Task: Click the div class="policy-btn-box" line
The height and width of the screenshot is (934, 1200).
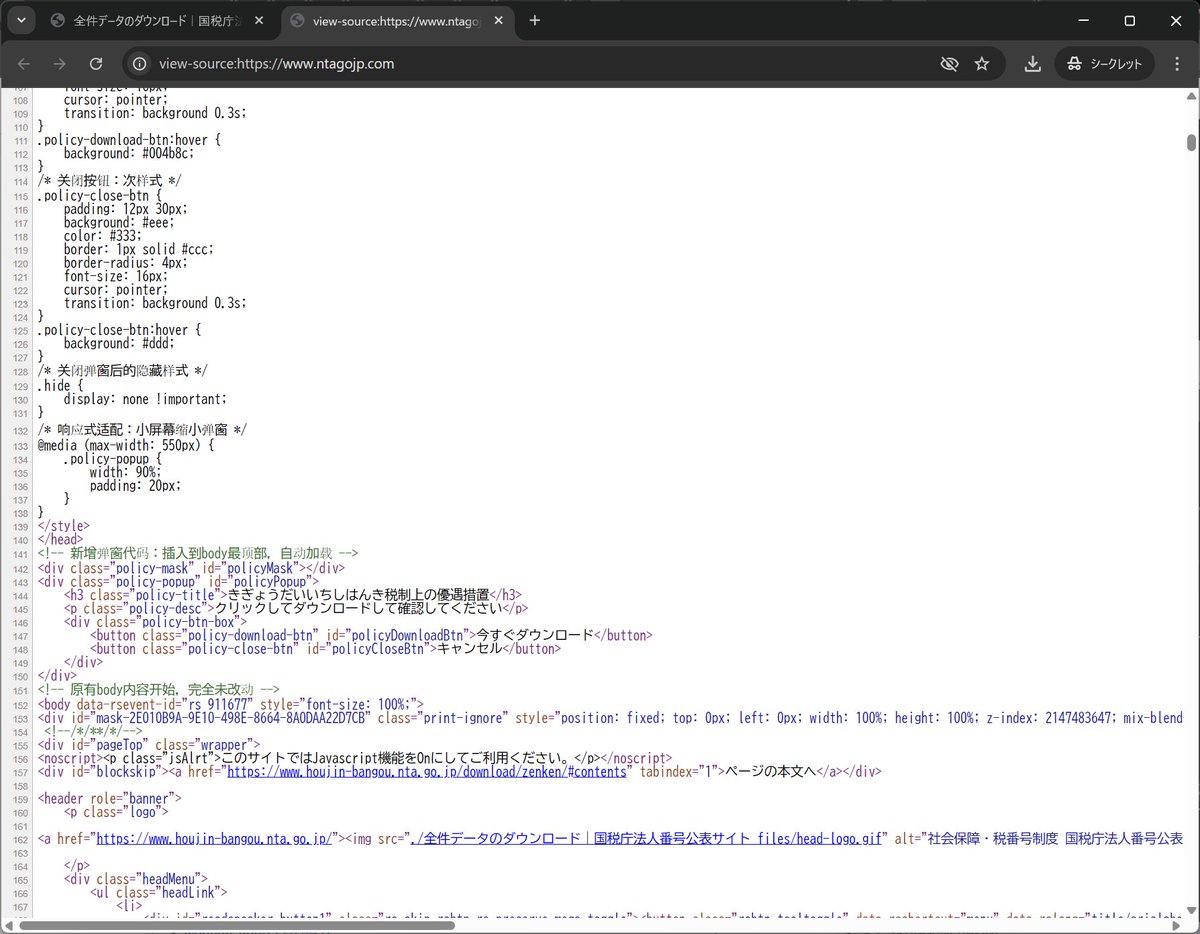Action: [155, 621]
